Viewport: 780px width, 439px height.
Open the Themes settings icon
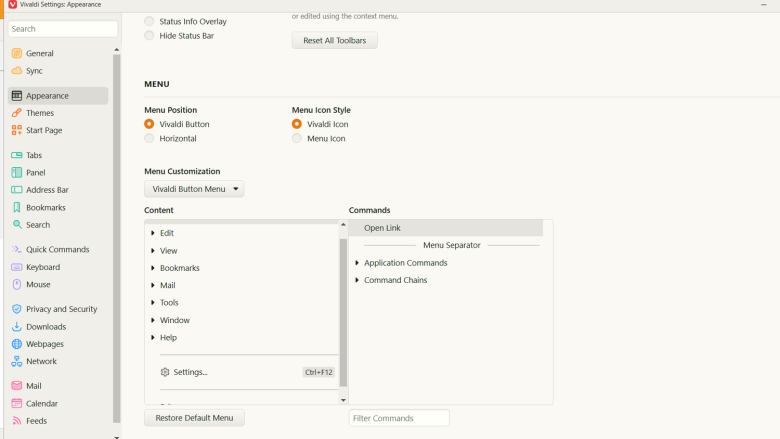(17, 113)
